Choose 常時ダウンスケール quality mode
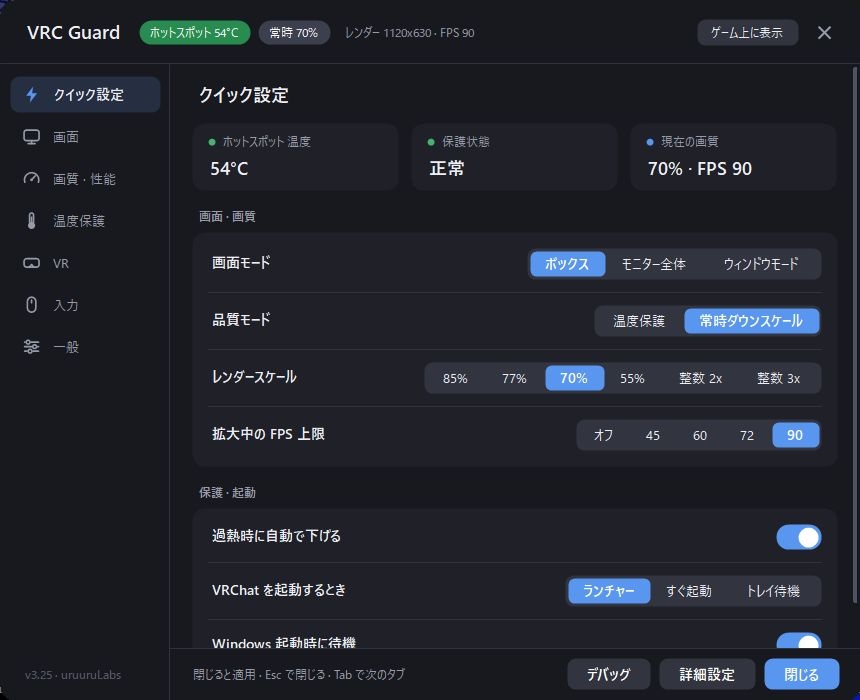Viewport: 860px width, 700px height. coord(751,321)
